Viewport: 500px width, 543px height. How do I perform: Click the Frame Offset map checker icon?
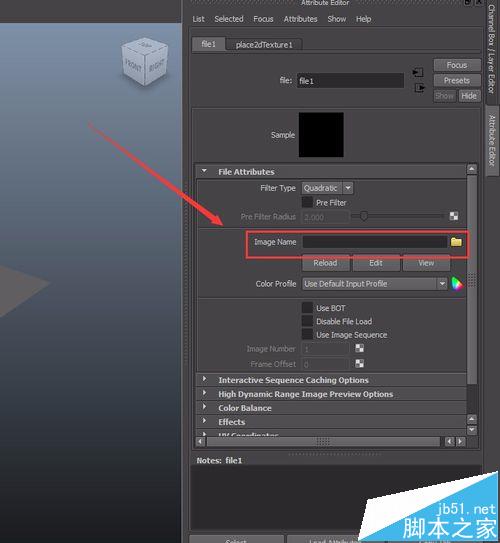click(x=359, y=363)
